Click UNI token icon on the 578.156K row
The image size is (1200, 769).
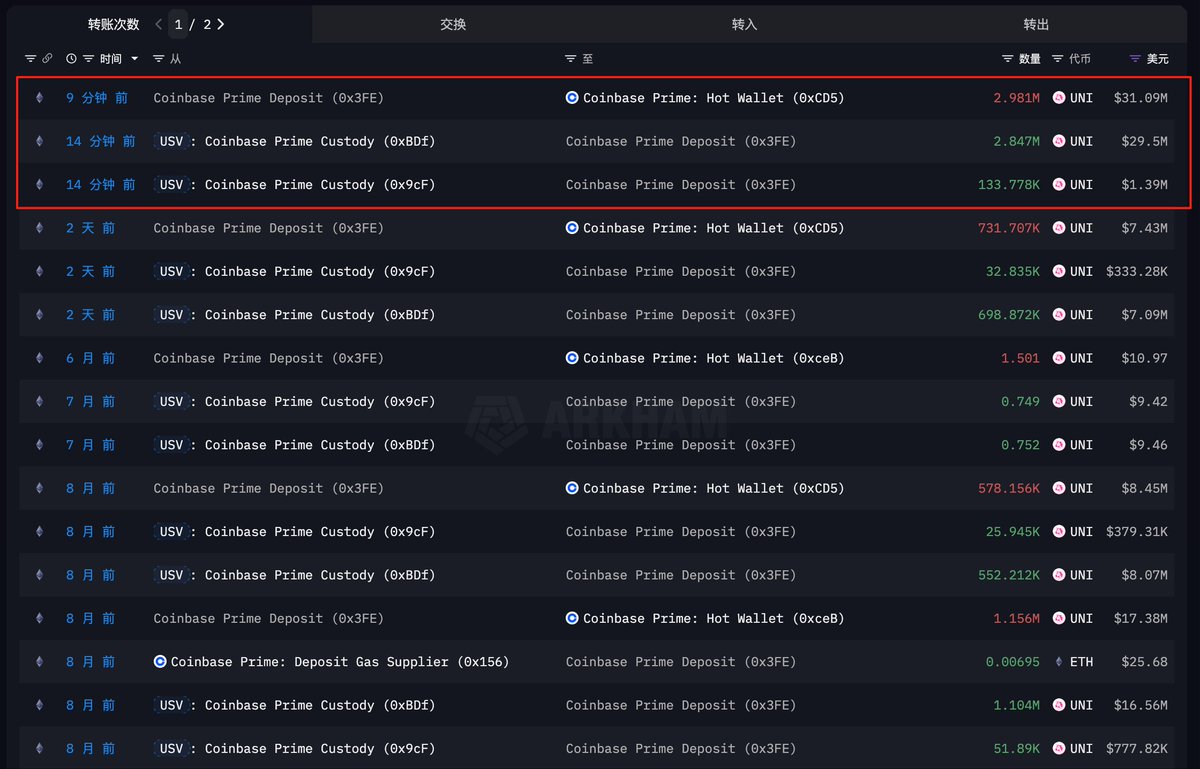pyautogui.click(x=1059, y=488)
